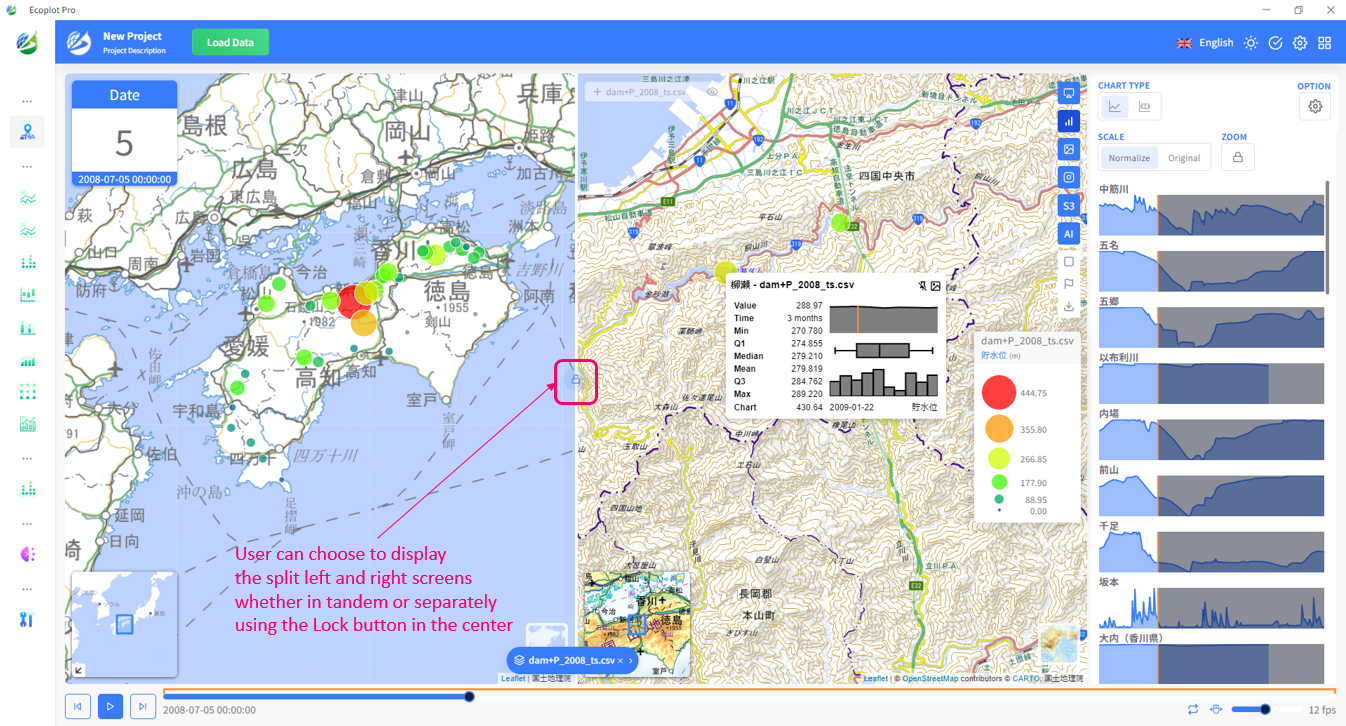Select Normalize scale option
1346x726 pixels.
point(1129,158)
